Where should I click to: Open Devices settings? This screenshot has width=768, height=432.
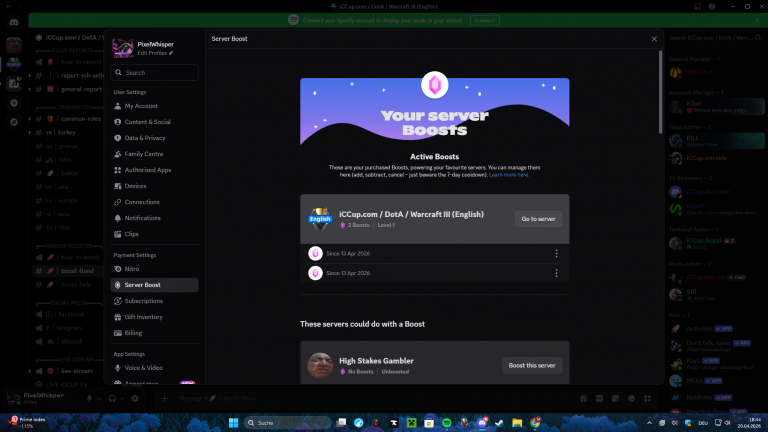(x=154, y=186)
